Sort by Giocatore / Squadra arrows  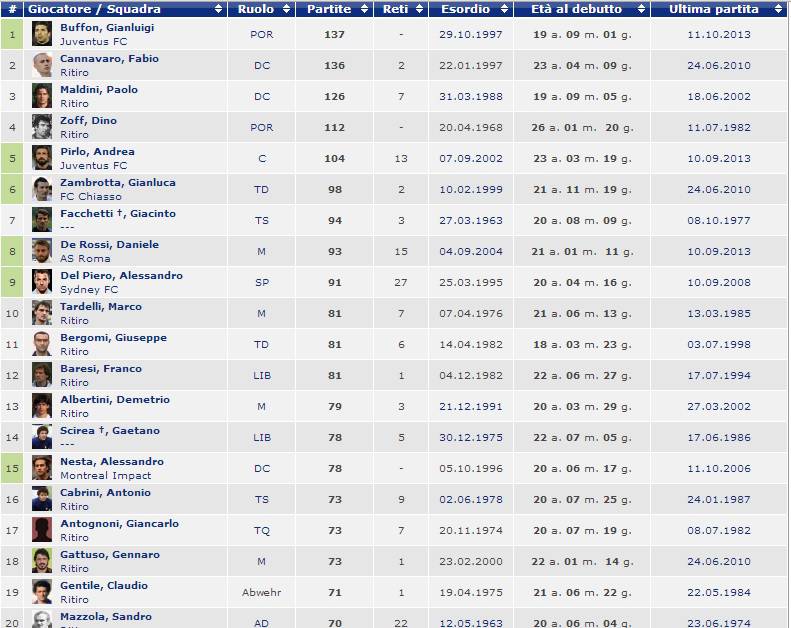(218, 9)
